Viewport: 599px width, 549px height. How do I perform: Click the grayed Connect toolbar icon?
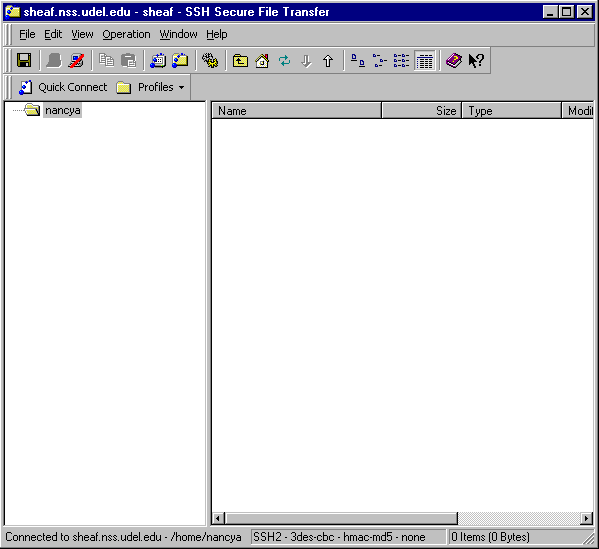click(54, 60)
